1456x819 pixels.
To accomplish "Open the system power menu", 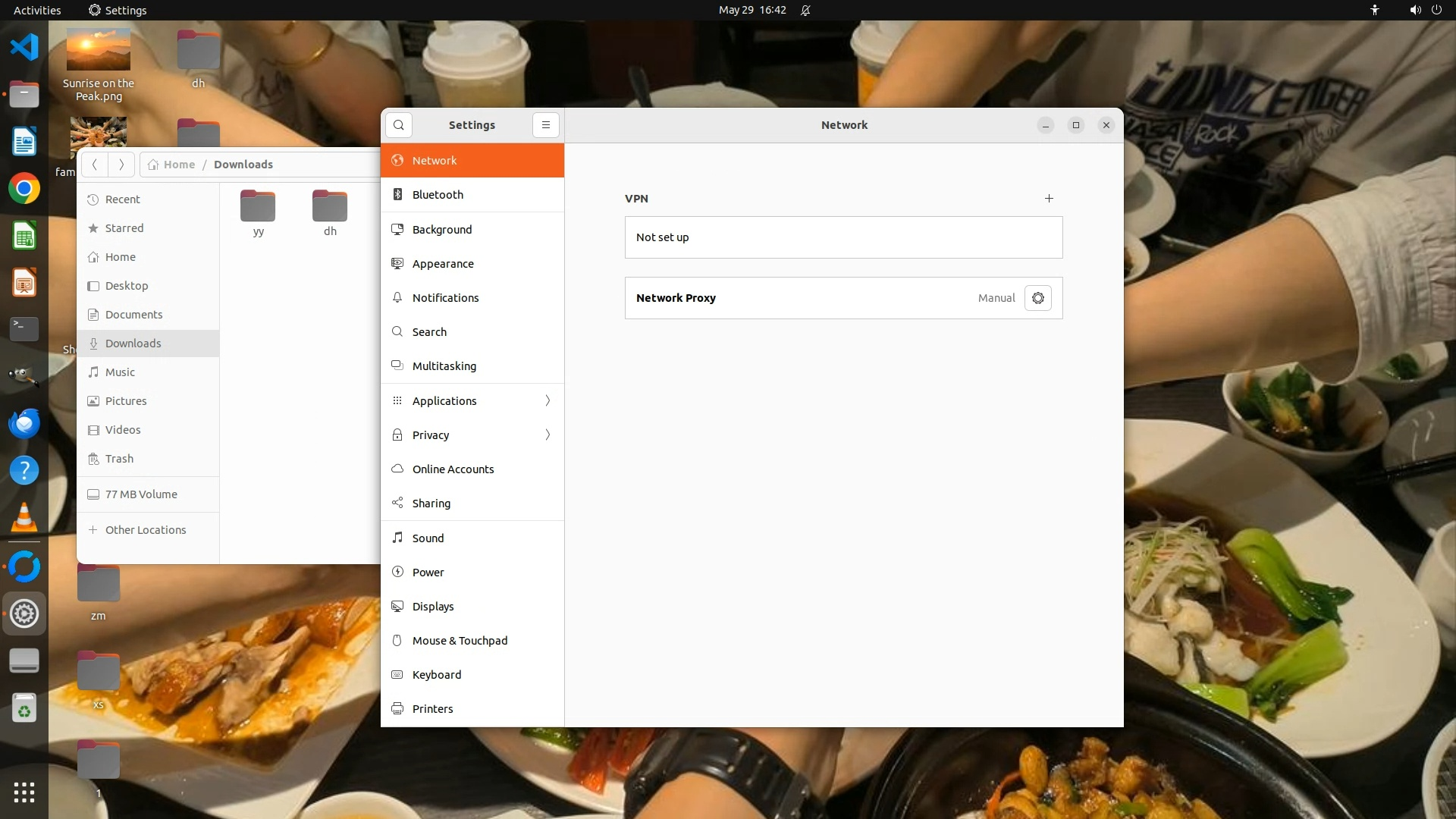I will 1436,10.
